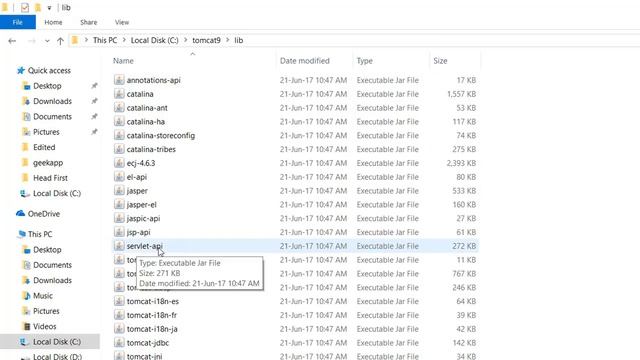Open pinned Downloads under Quick access

coord(52,101)
